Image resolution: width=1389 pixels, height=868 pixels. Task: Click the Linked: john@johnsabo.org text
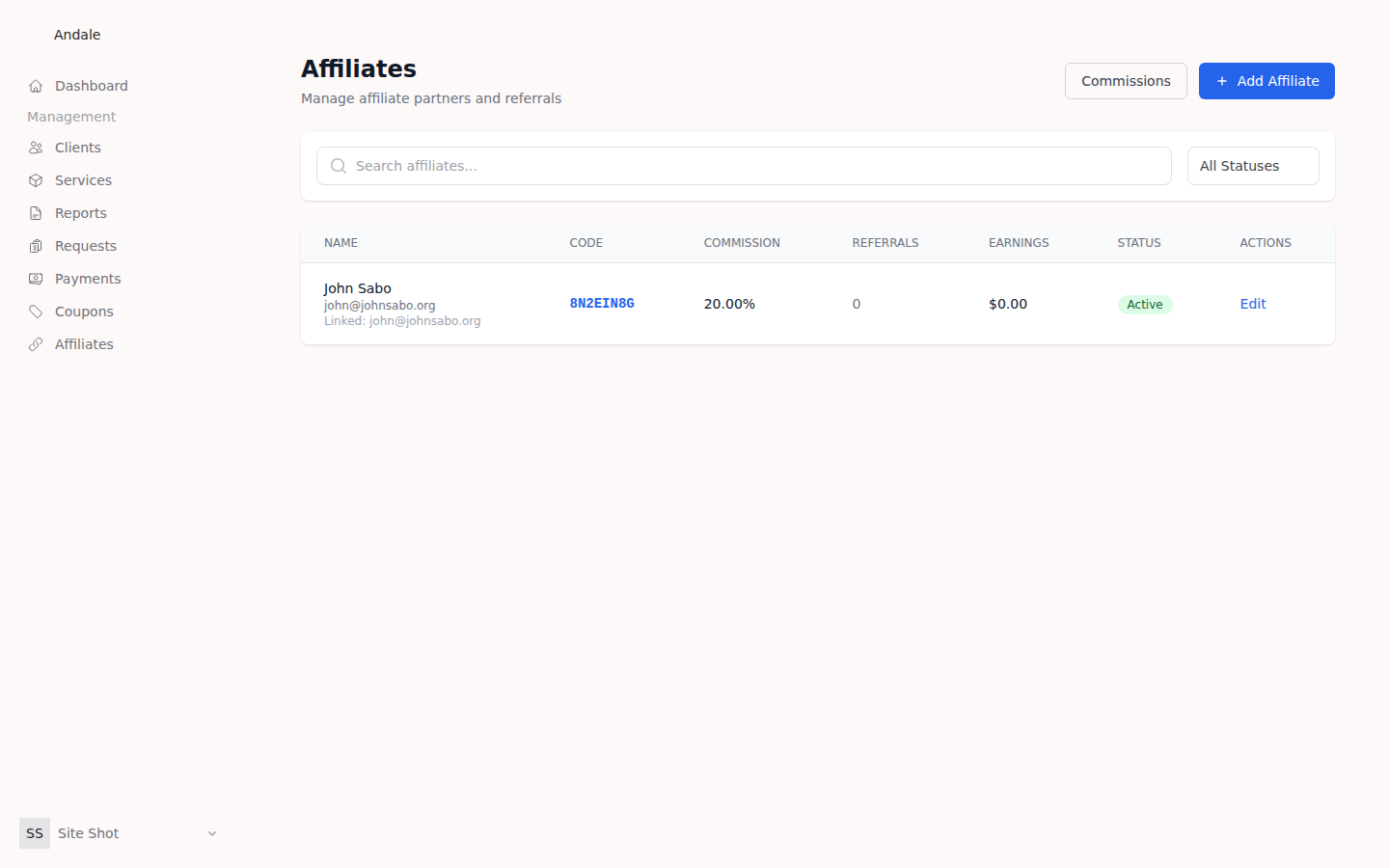402,321
